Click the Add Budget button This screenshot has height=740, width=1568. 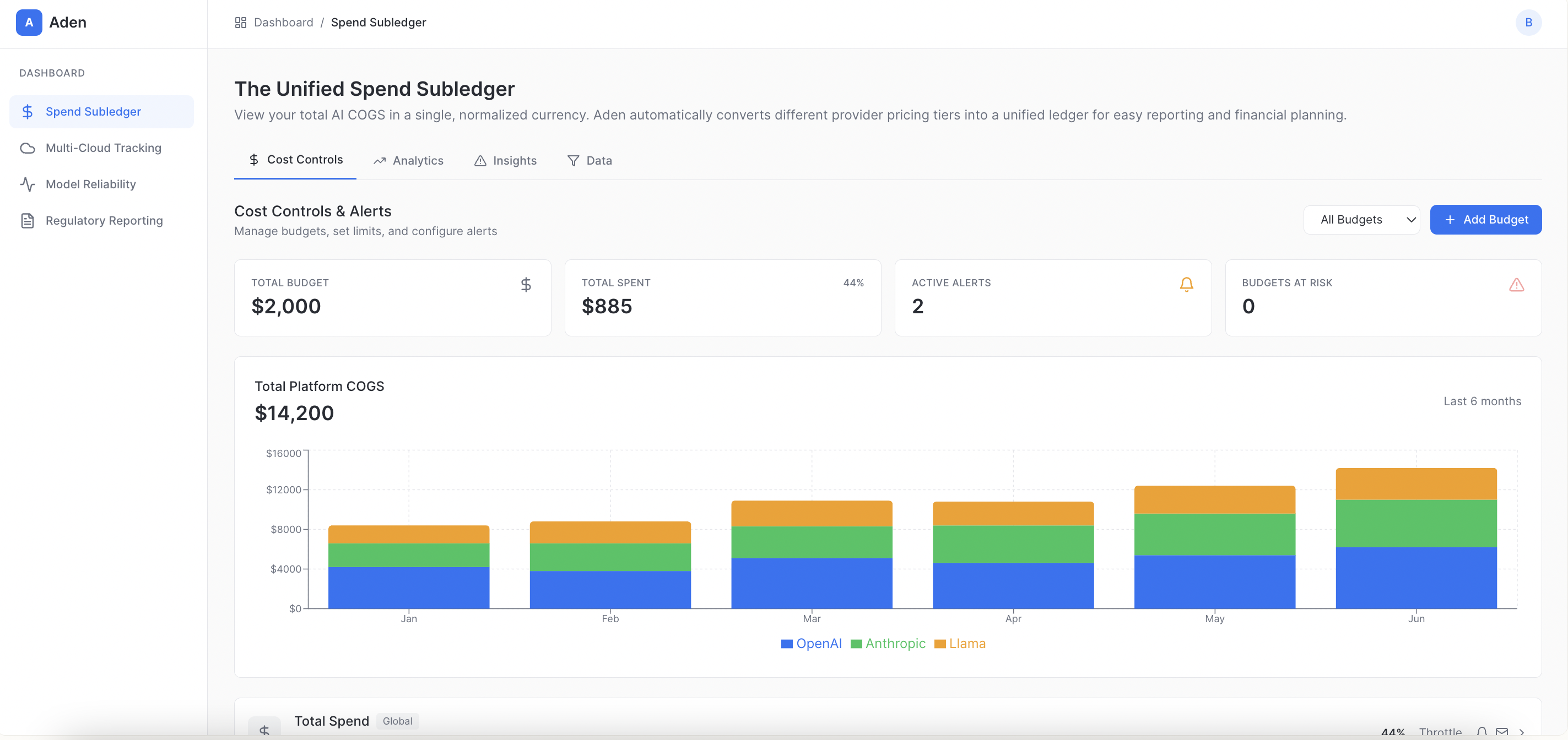[x=1485, y=220]
